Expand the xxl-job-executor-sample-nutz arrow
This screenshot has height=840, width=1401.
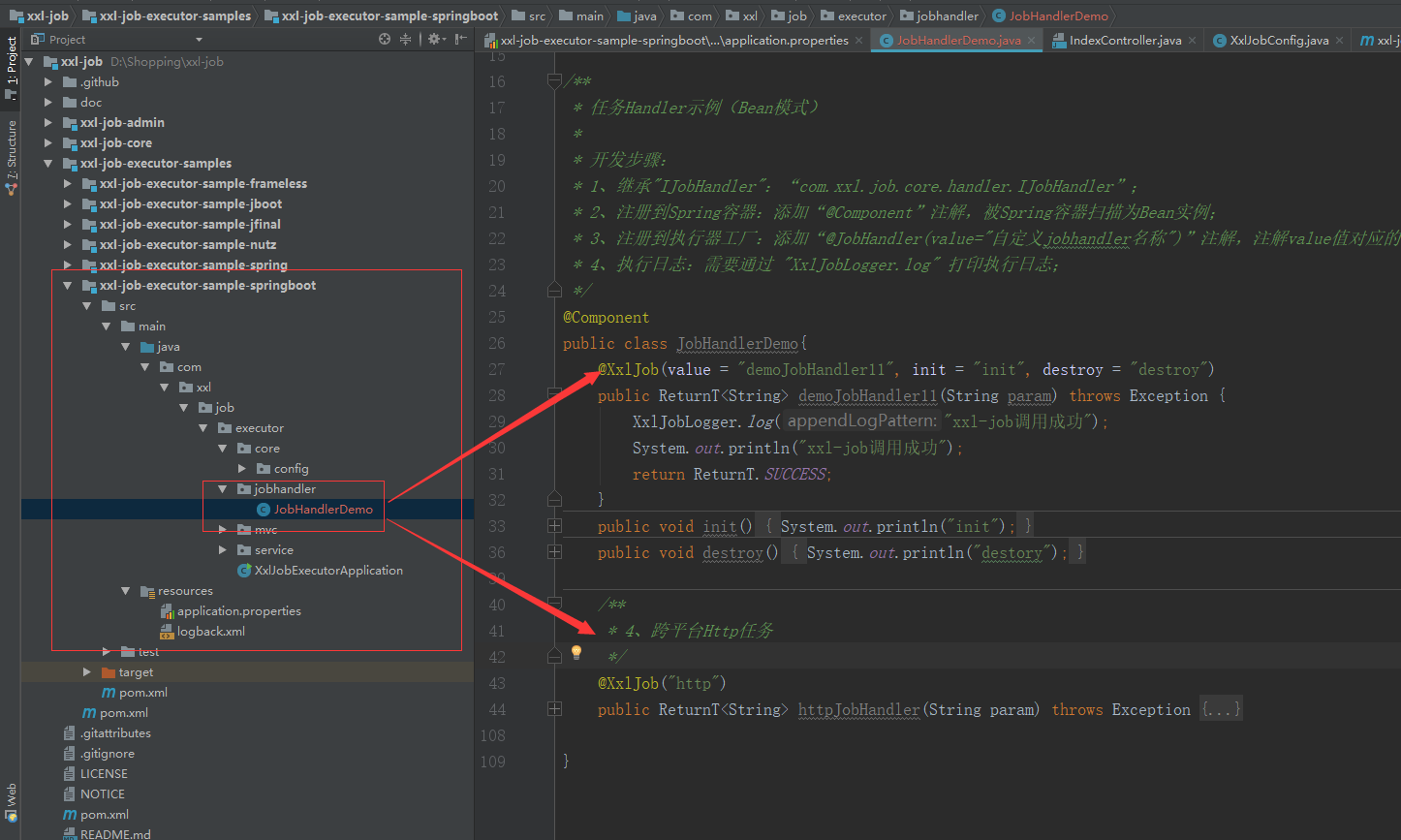pyautogui.click(x=68, y=245)
